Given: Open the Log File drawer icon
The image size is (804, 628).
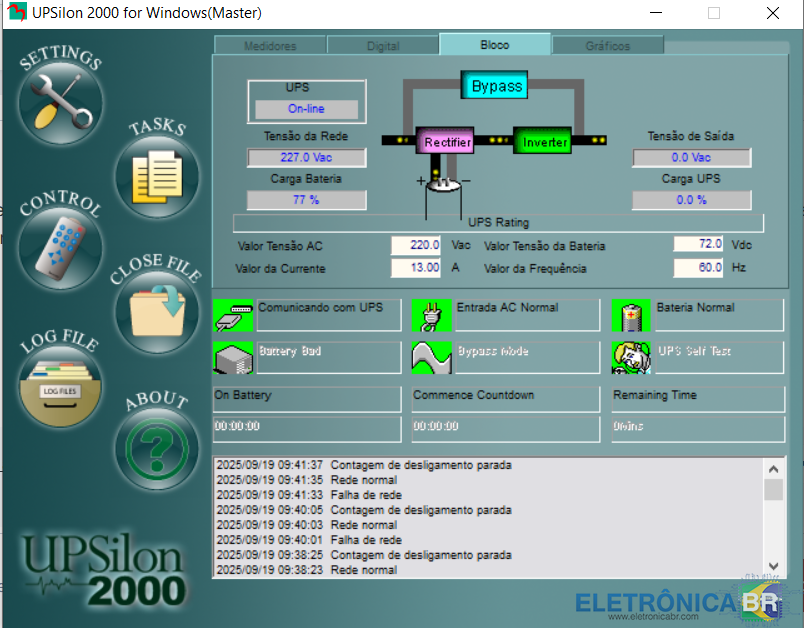Looking at the screenshot, I should pyautogui.click(x=60, y=385).
